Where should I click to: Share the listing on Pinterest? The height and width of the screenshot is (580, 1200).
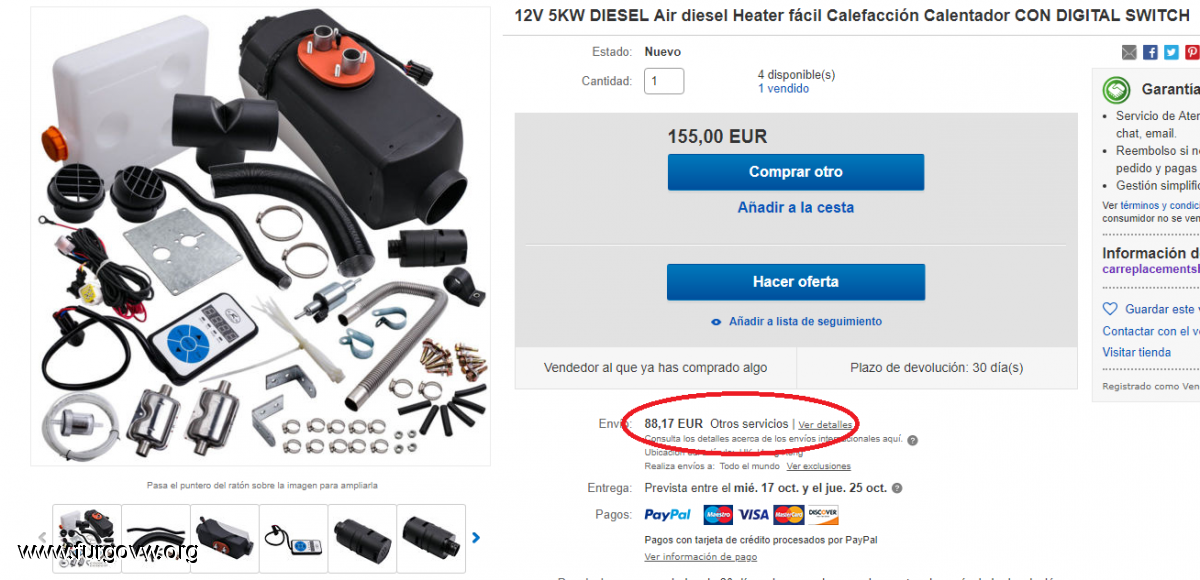(1192, 52)
